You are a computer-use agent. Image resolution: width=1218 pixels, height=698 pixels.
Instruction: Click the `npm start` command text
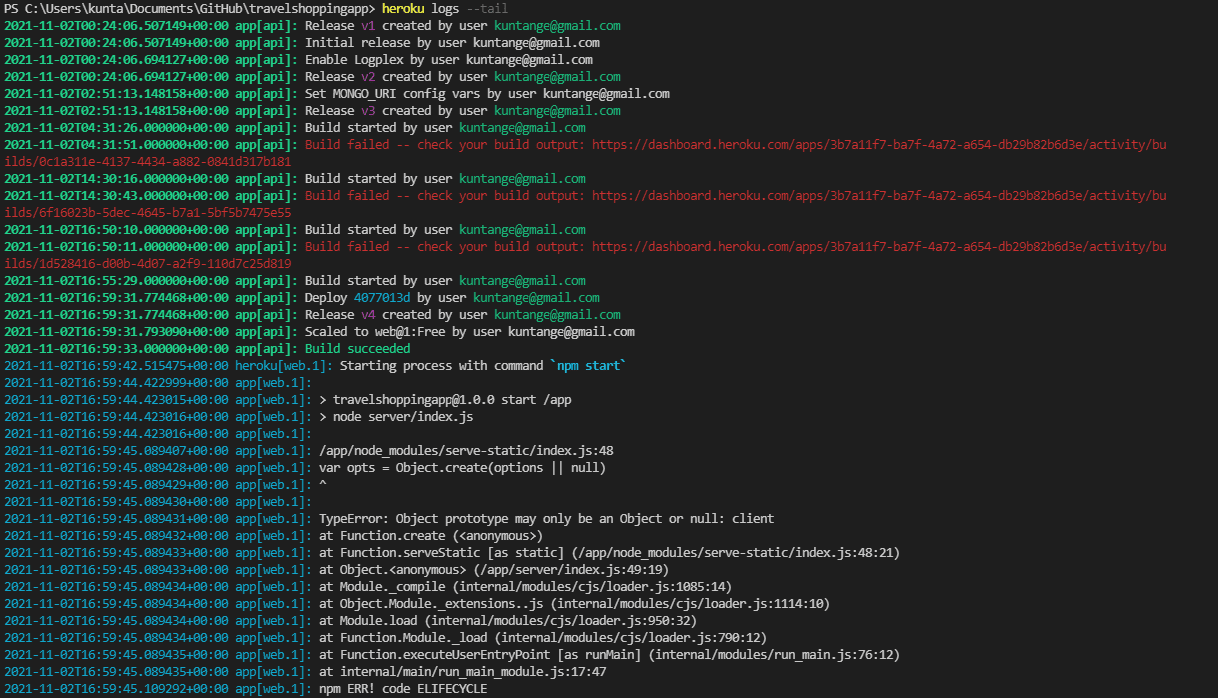(x=588, y=365)
